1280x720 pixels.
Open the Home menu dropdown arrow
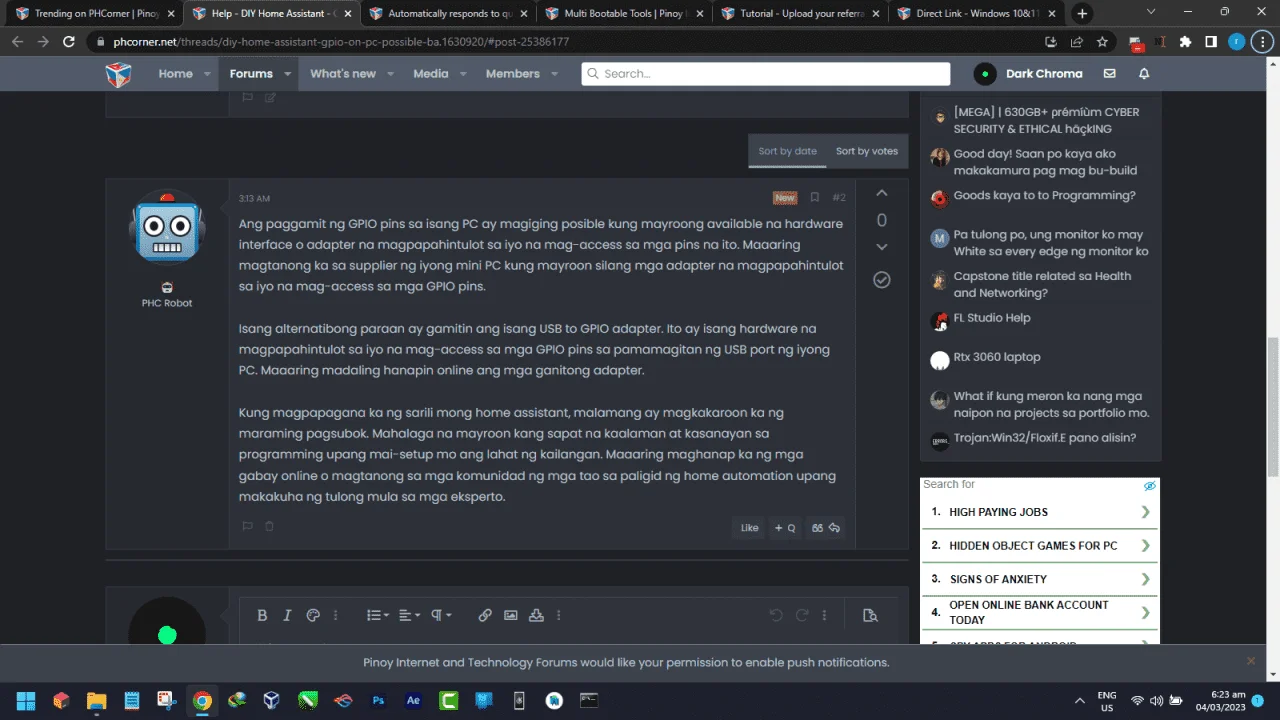tap(208, 74)
